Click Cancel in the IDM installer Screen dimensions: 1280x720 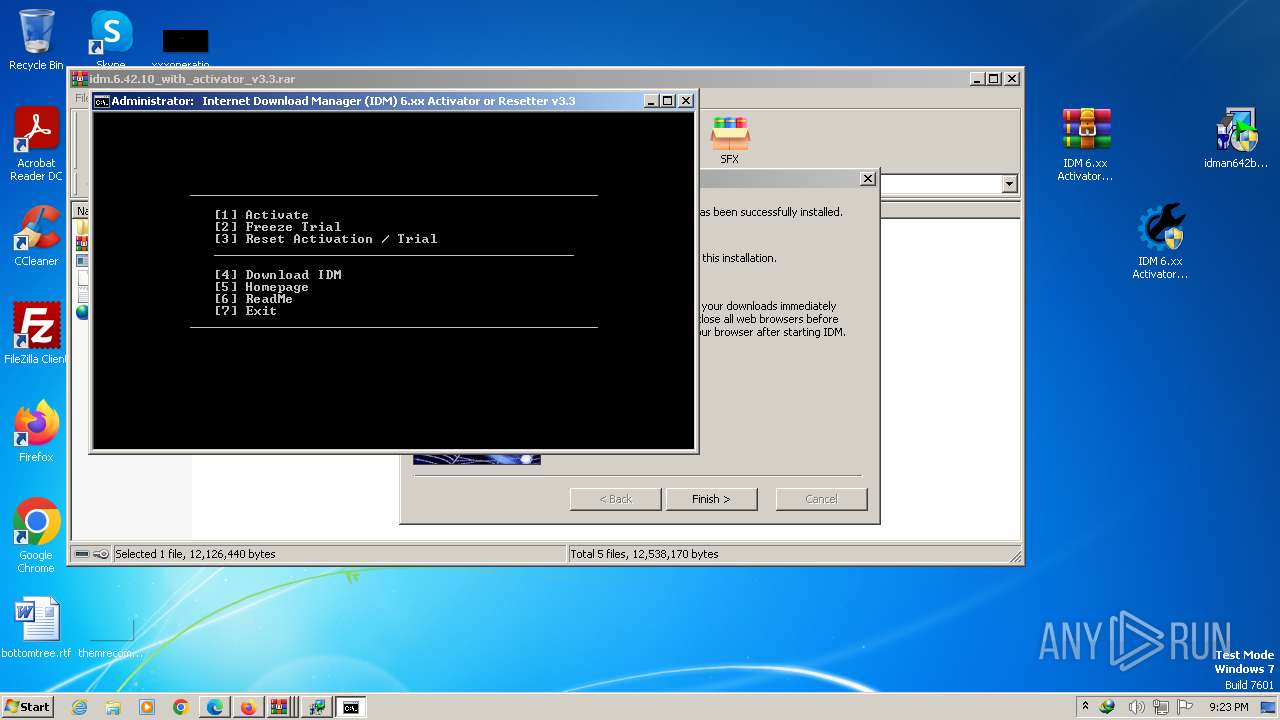(x=821, y=499)
